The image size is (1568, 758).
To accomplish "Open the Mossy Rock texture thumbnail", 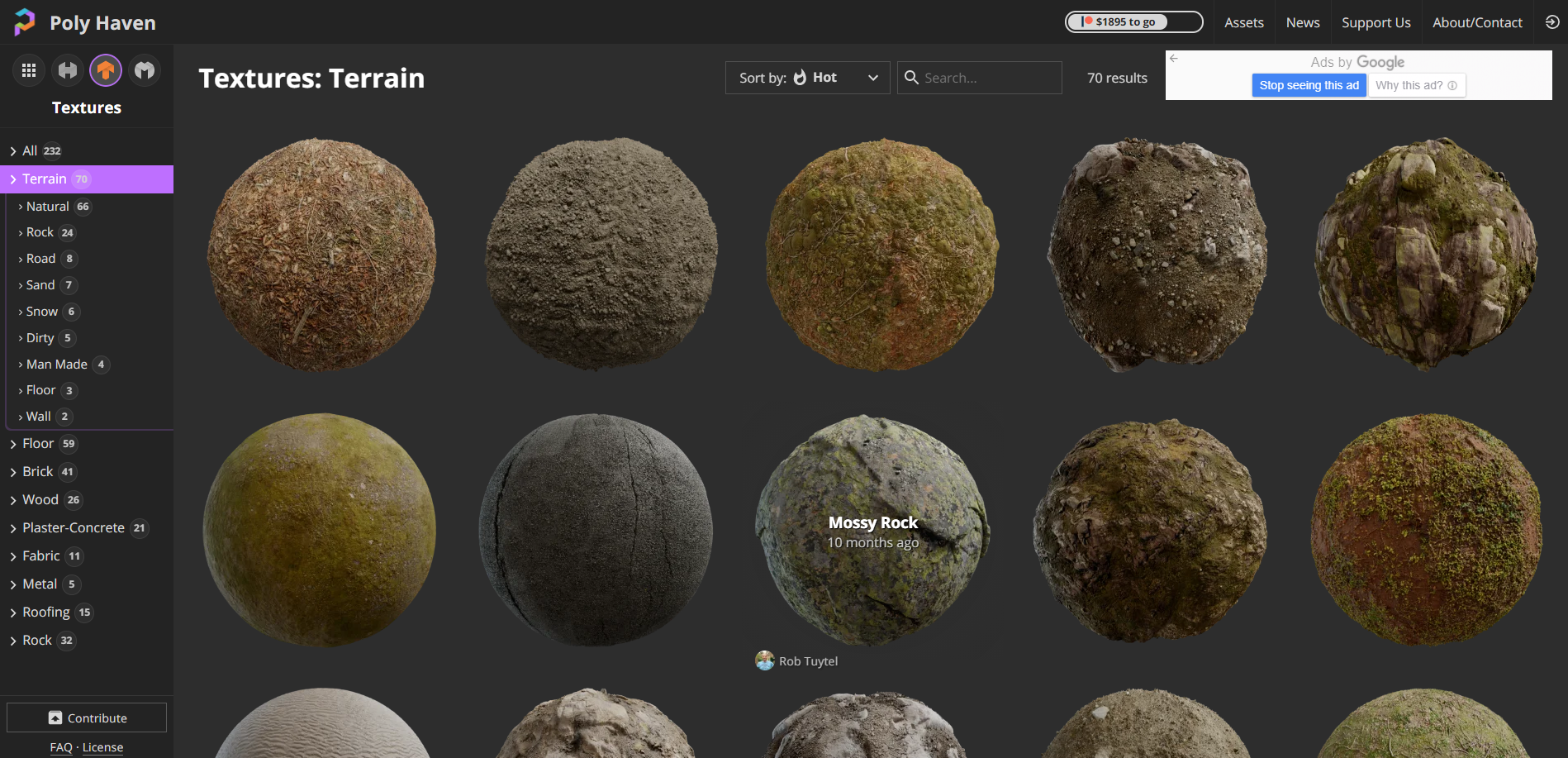I will (872, 530).
